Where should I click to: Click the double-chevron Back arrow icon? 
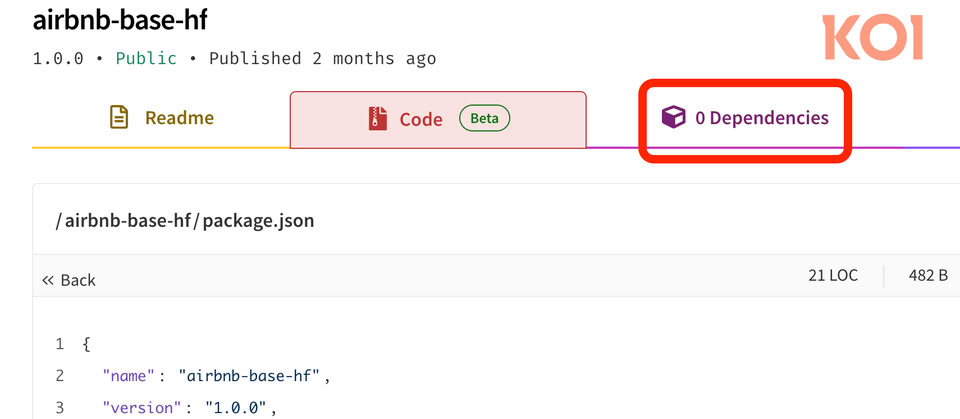click(47, 280)
